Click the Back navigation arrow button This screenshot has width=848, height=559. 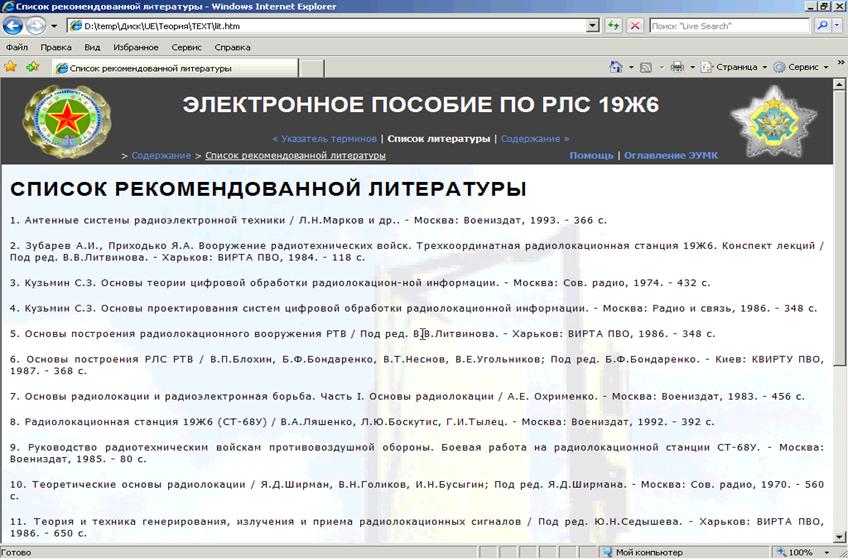tap(15, 26)
